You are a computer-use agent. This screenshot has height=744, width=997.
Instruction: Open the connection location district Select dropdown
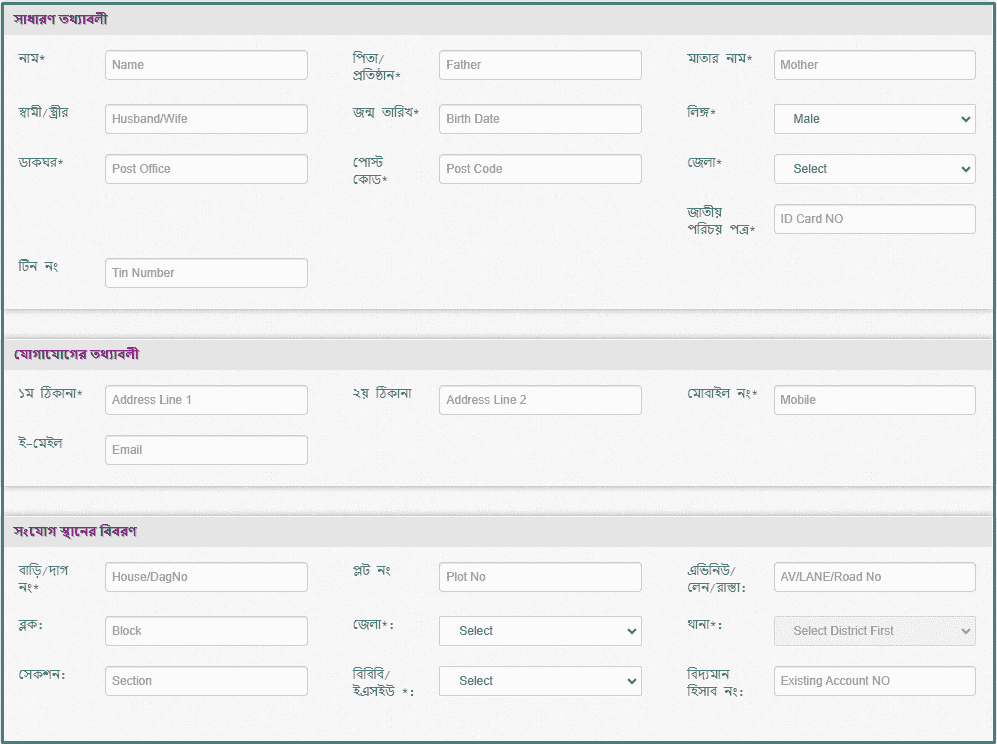540,631
